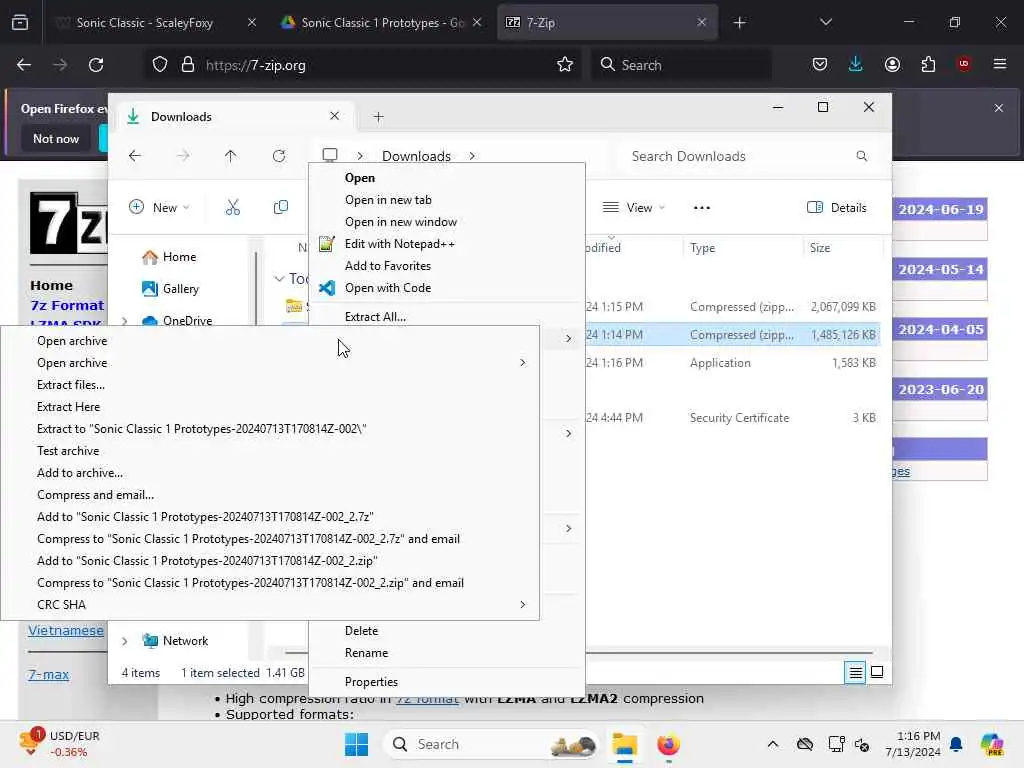Sort by the Size column header
This screenshot has width=1024, height=768.
tap(820, 248)
